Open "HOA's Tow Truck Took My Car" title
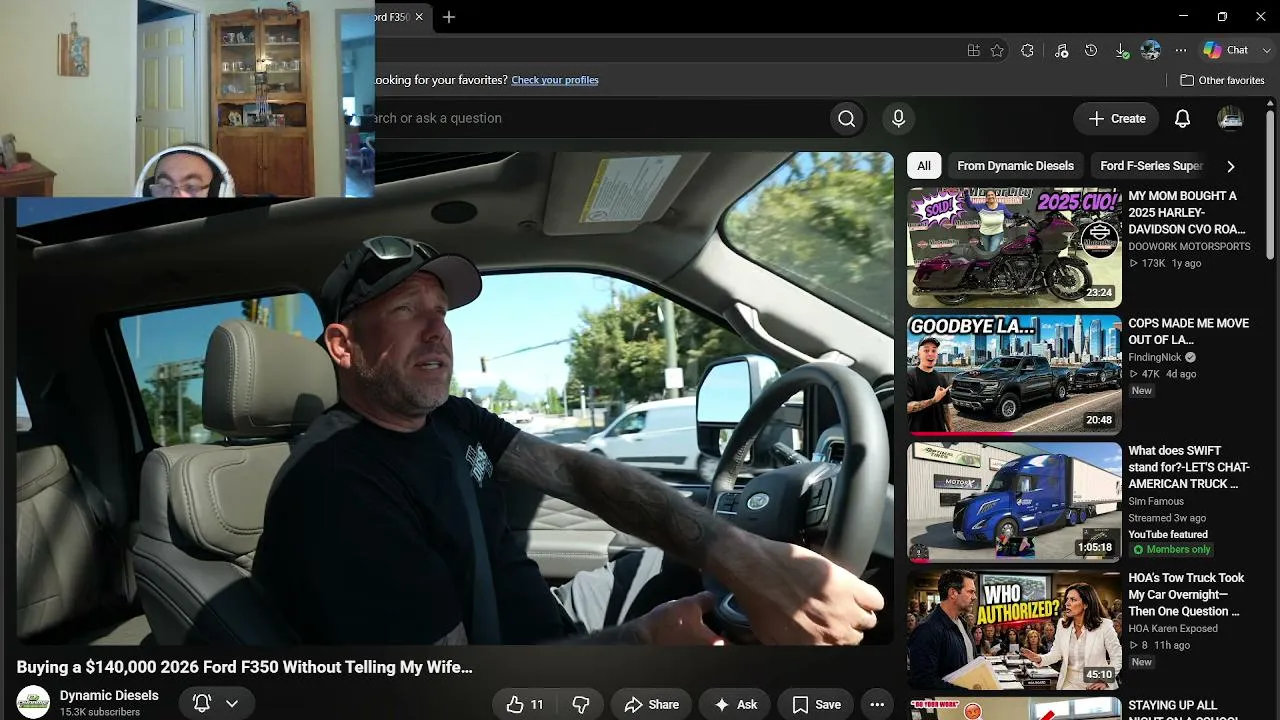The width and height of the screenshot is (1280, 720). click(x=1186, y=595)
